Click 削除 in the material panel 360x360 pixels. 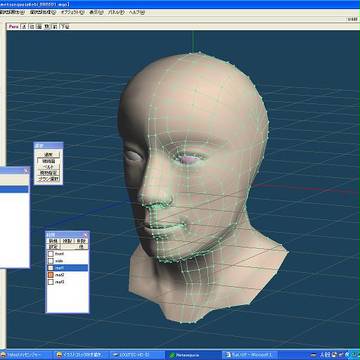point(81,241)
